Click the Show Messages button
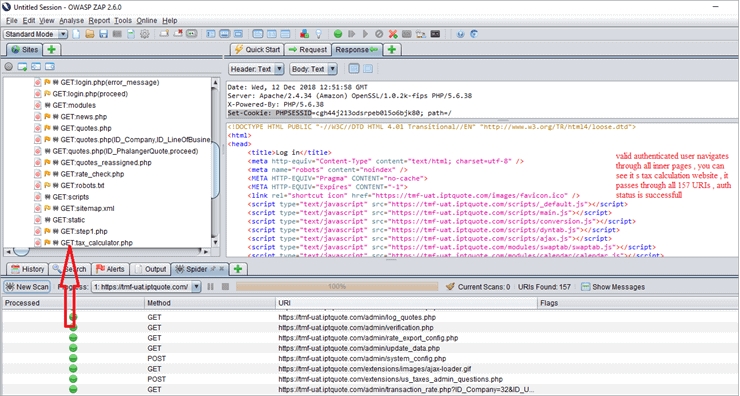The height and width of the screenshot is (396, 740). (x=613, y=286)
